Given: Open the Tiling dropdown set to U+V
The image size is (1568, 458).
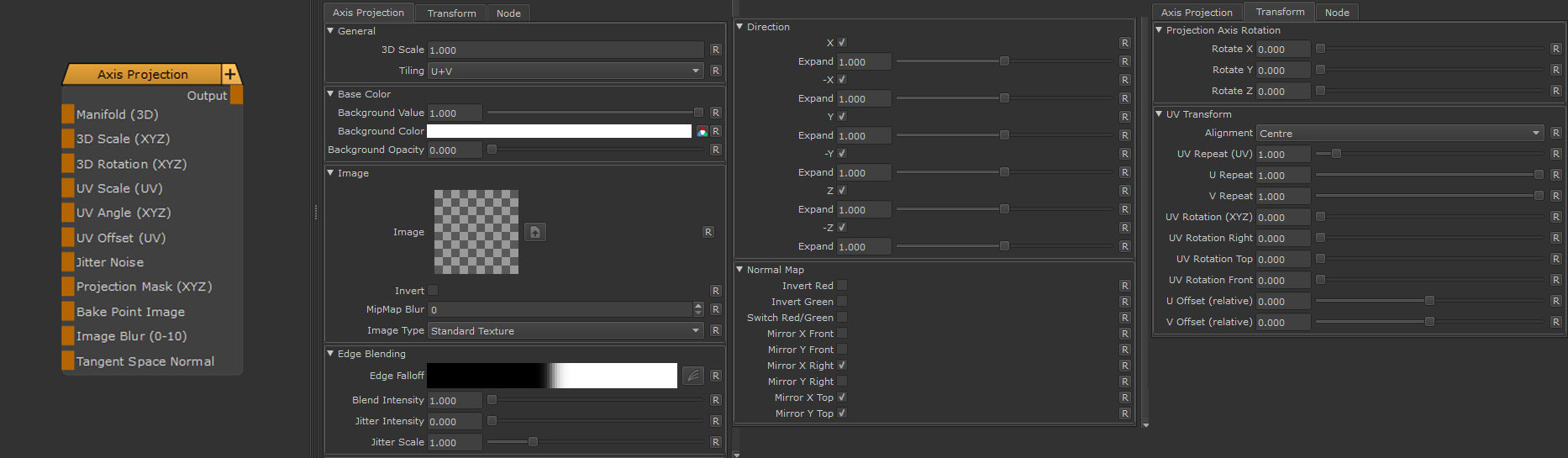Looking at the screenshot, I should 566,71.
